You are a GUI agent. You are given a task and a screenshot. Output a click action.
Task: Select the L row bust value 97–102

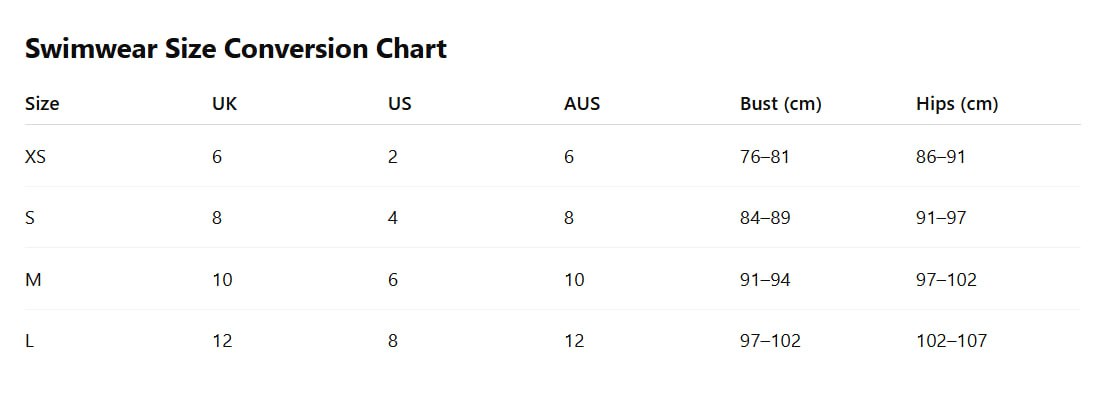coord(770,341)
